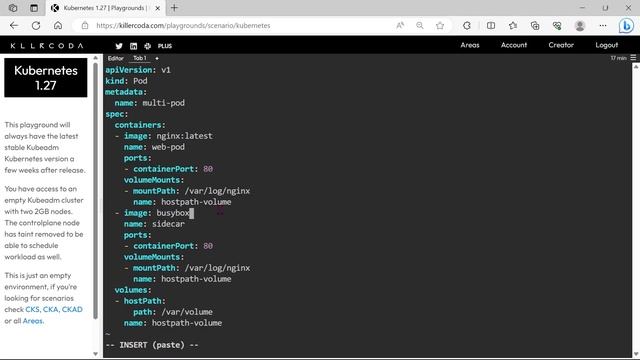Open Killercoda Slack community icon
Image resolution: width=640 pixels, height=360 pixels.
coord(148,46)
